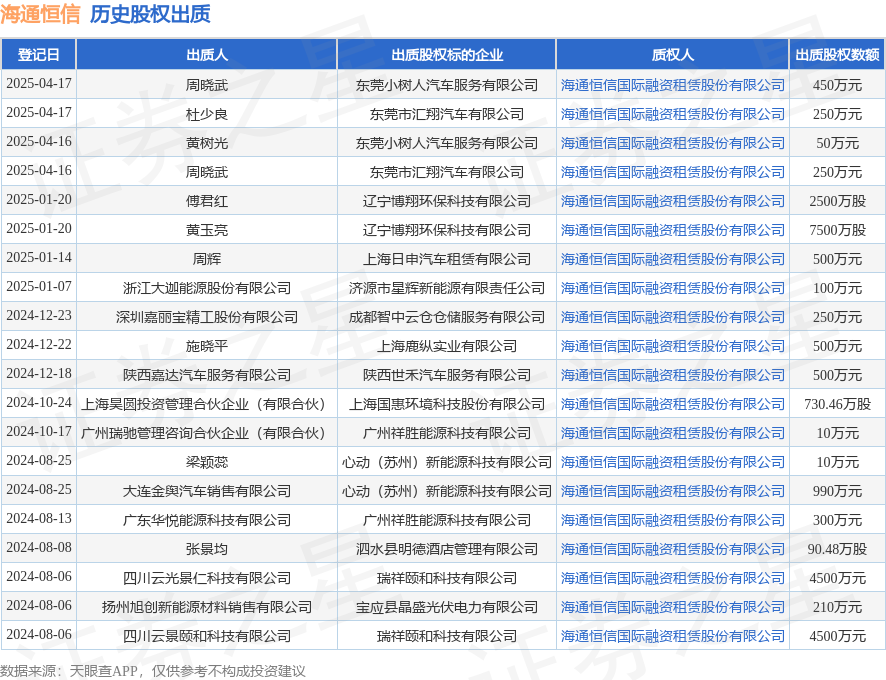Select 广州瑞驰管理咨询合伙企业 cell

207,434
